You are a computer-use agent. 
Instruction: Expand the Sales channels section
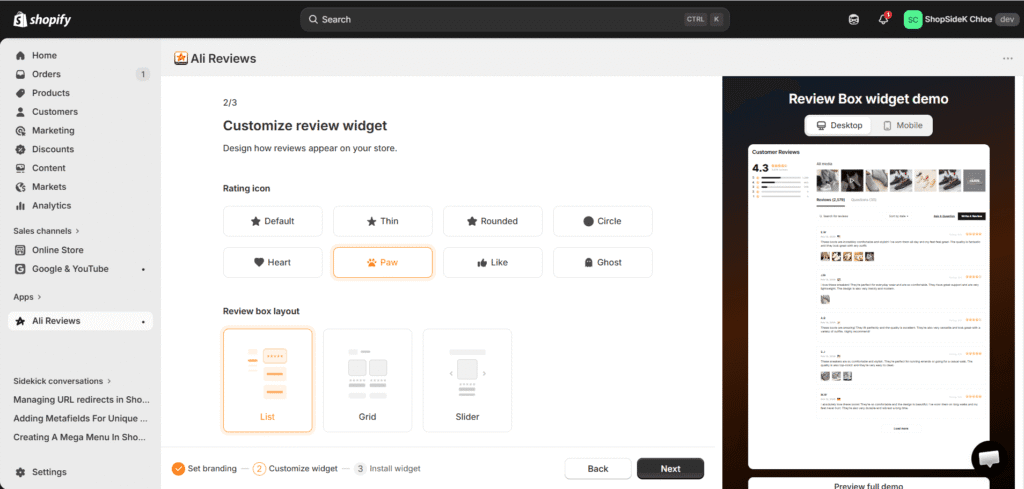coord(46,230)
